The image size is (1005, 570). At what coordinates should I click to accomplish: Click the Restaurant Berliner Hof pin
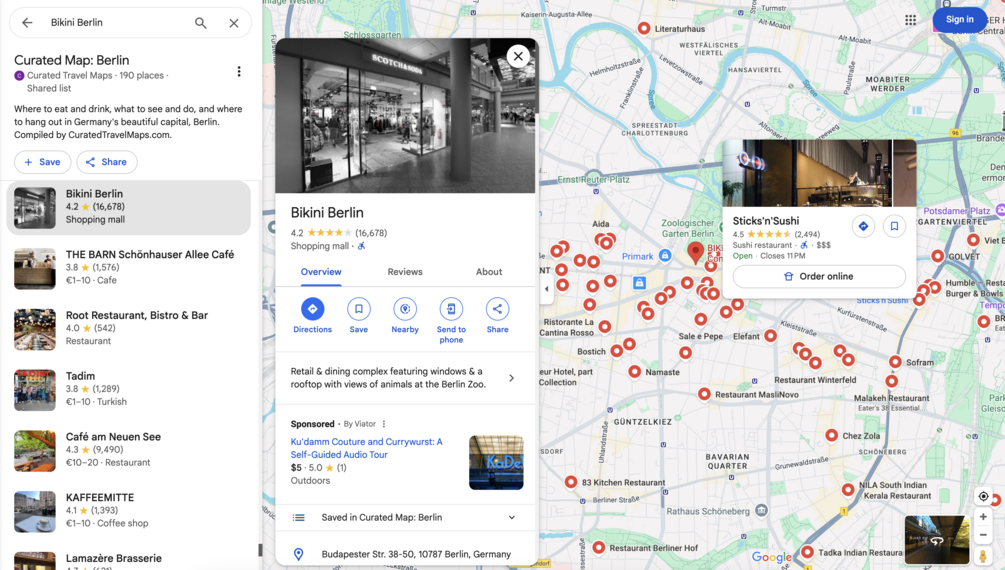click(599, 548)
